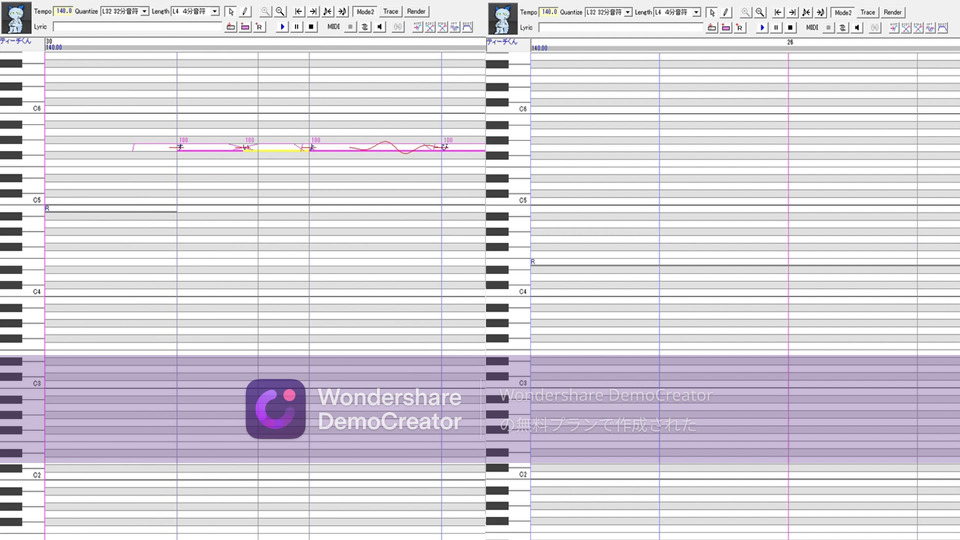Click note-next arrow icon in left window
Screen dimensions: 960x540
pyautogui.click(x=342, y=12)
